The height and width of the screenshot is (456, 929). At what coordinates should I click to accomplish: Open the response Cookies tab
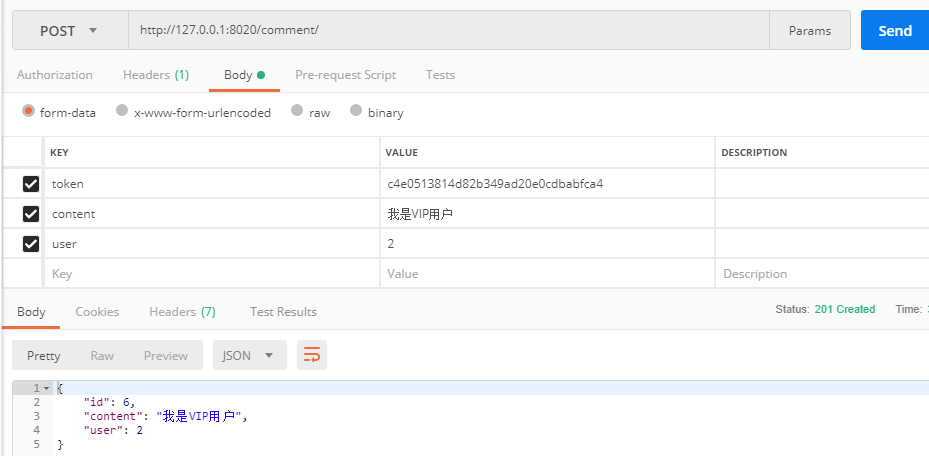(x=97, y=312)
